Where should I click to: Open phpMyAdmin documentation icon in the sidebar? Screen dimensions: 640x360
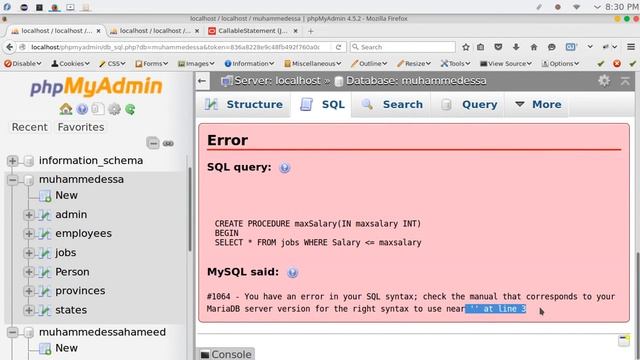tap(82, 109)
